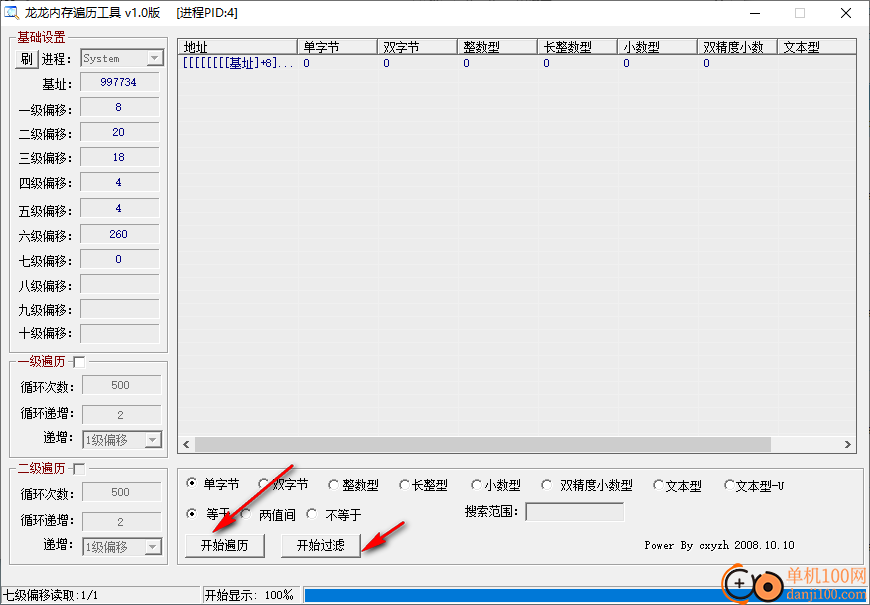The height and width of the screenshot is (605, 870).
Task: Click the 一级偏移 field with value 8
Action: [119, 108]
